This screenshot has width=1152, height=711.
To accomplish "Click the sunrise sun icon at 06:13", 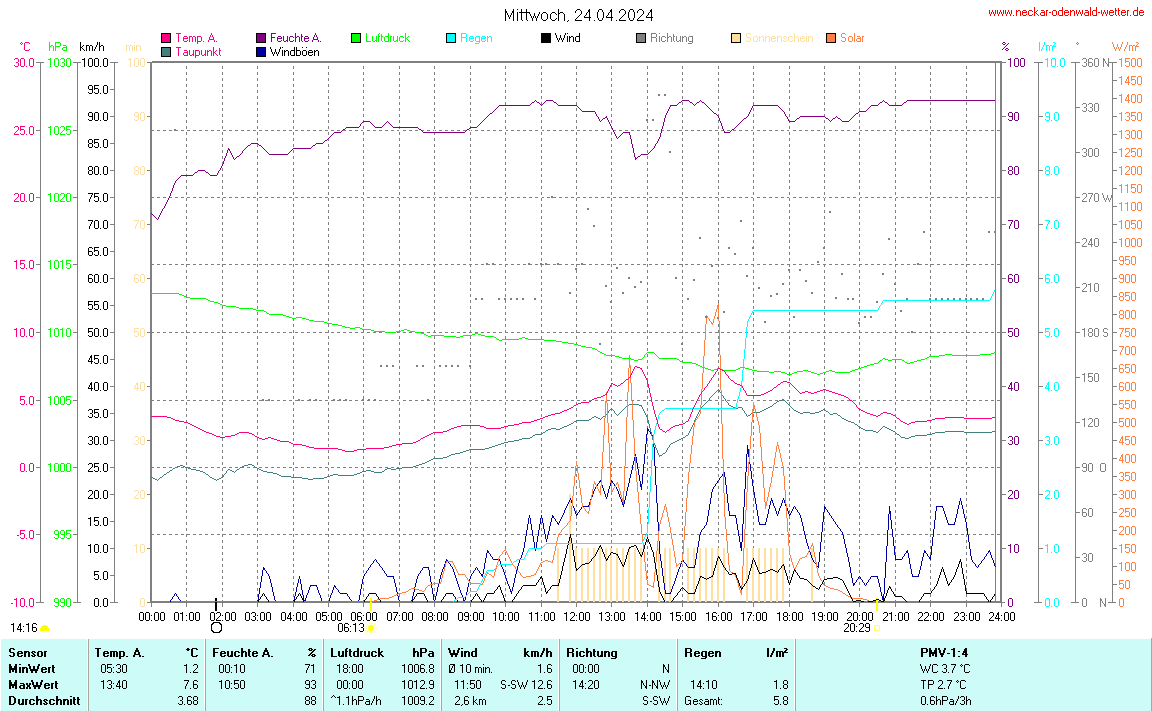I will [371, 628].
